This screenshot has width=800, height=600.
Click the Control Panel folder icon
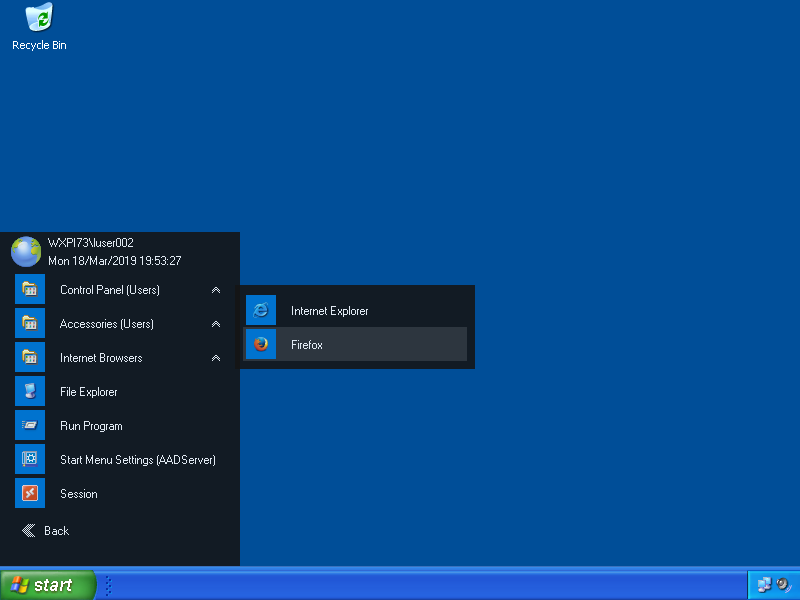[30, 290]
